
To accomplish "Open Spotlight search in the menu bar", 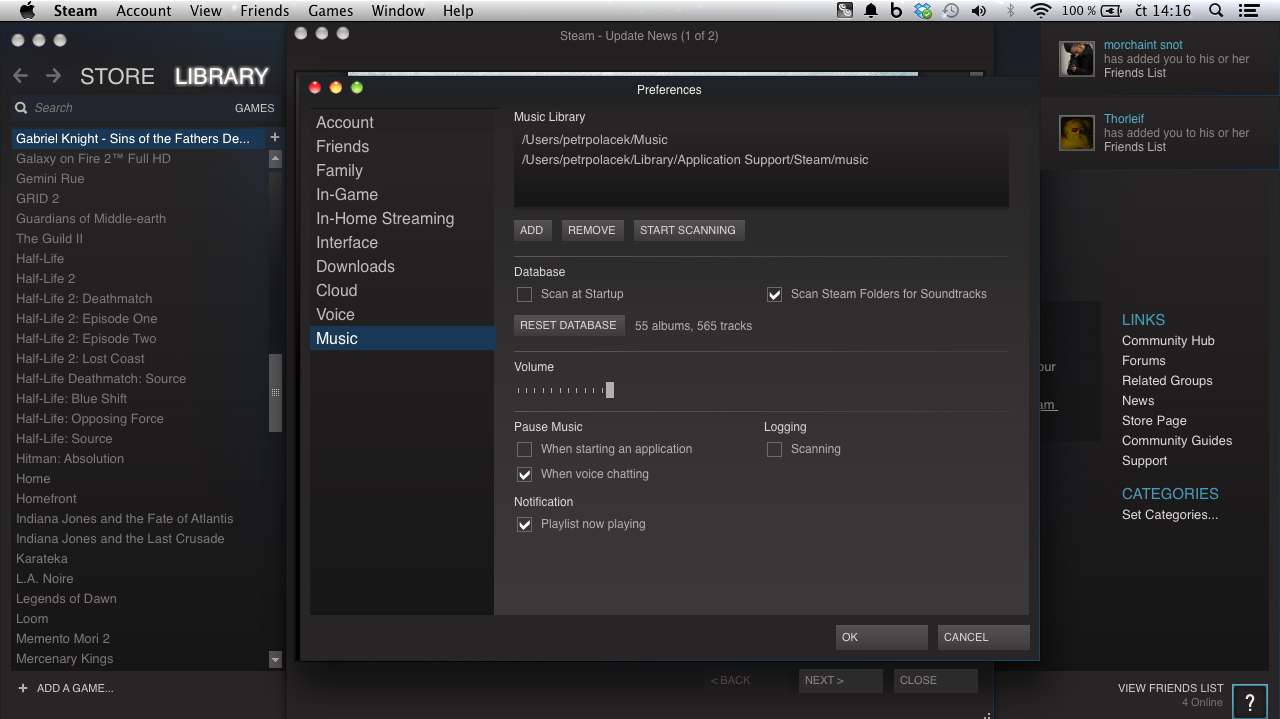I will point(1216,11).
